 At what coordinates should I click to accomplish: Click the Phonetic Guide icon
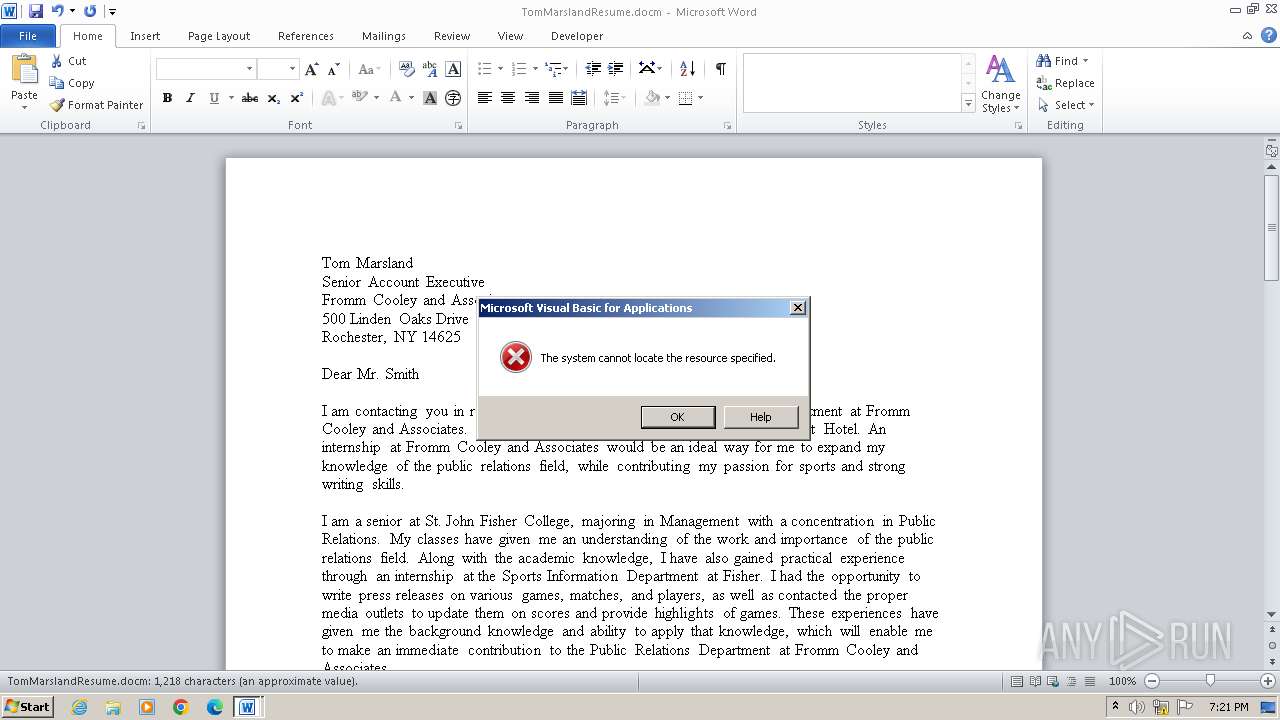click(430, 69)
